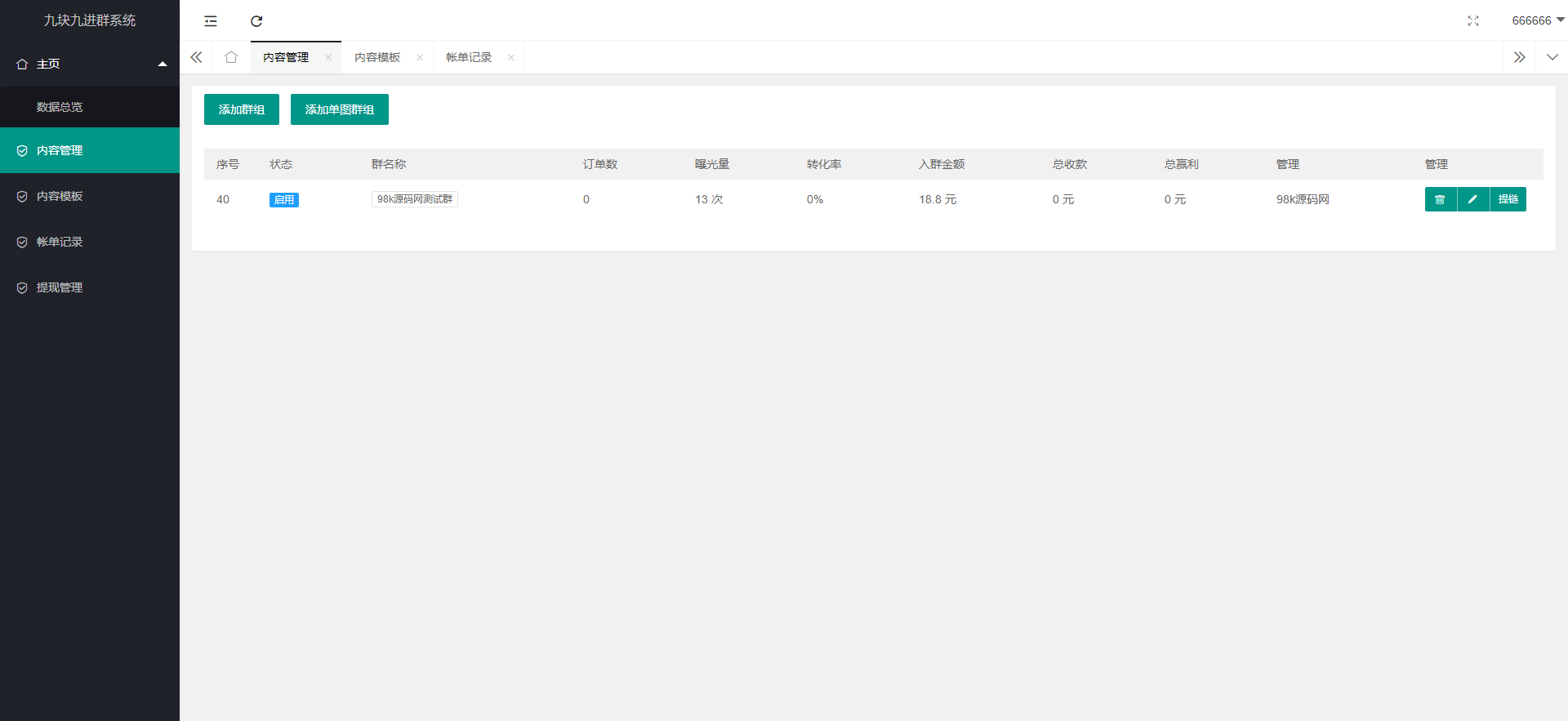Click the pencil edit icon for row 40

pyautogui.click(x=1473, y=199)
